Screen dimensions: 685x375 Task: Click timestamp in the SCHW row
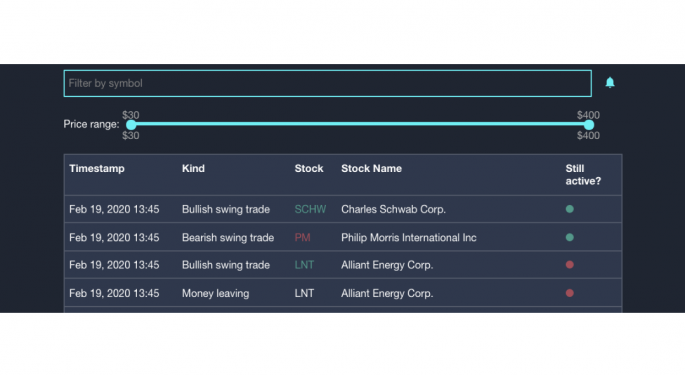tap(114, 209)
